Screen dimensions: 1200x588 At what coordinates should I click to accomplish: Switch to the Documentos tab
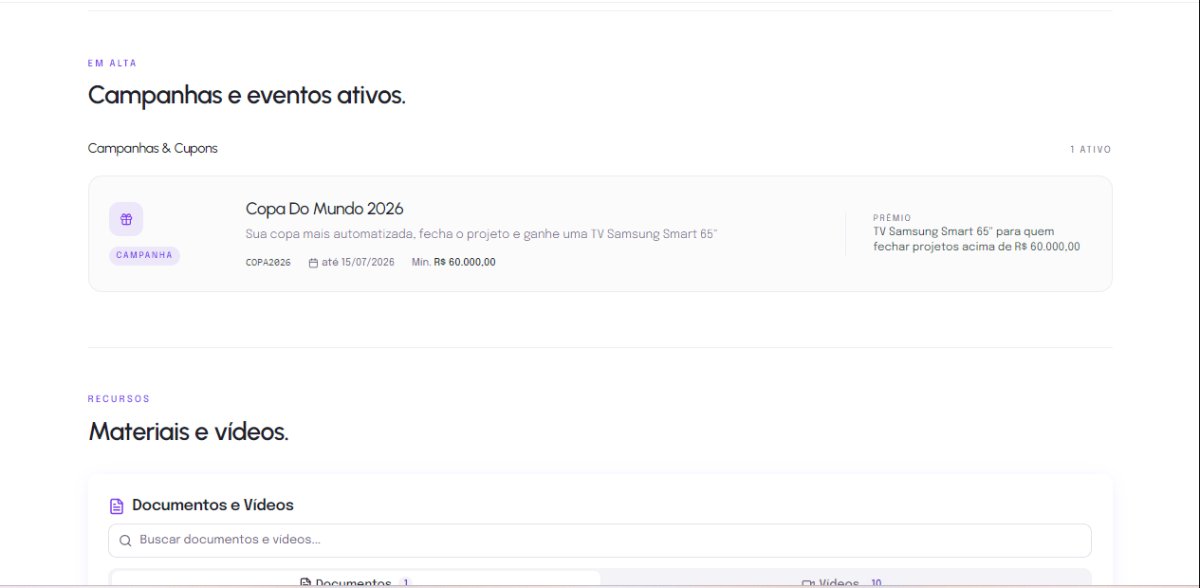[x=355, y=579]
